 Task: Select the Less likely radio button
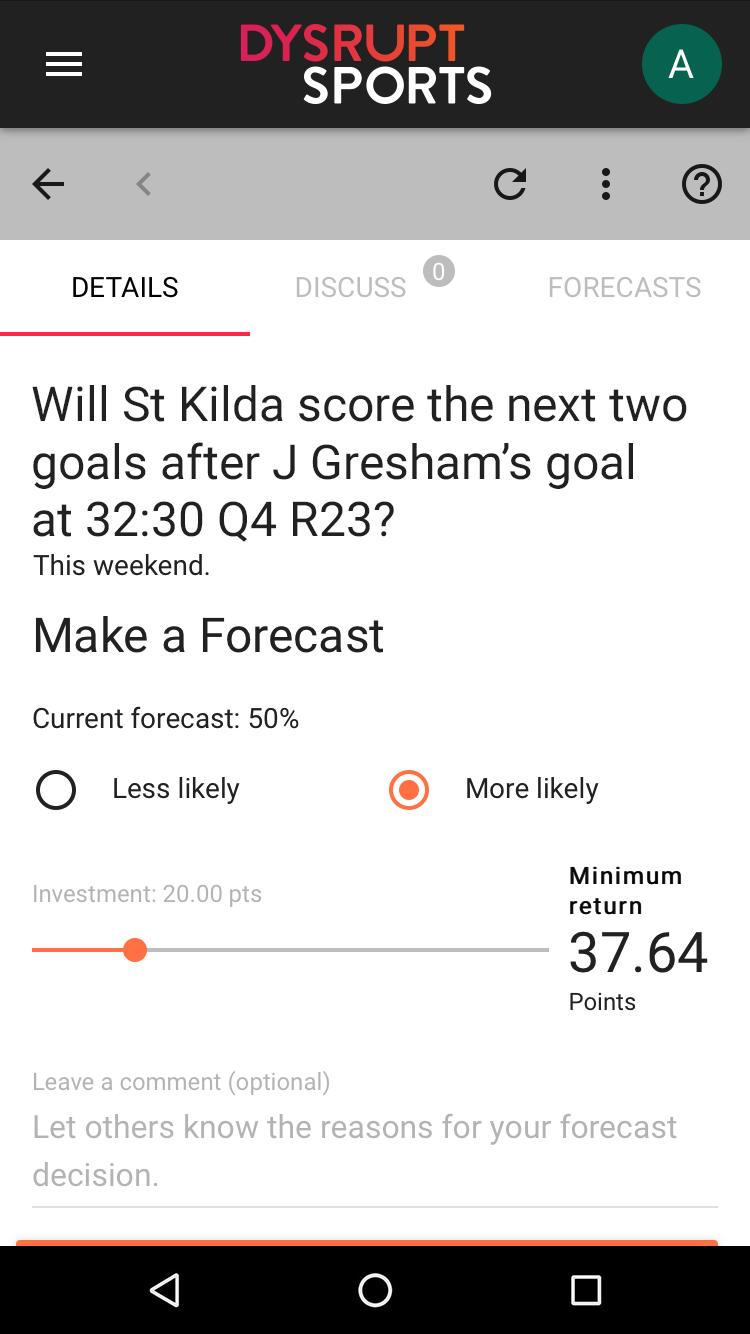(x=56, y=790)
